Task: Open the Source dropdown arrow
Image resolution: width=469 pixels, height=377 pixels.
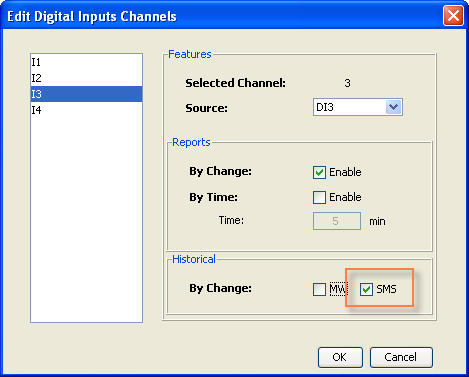Action: (x=394, y=107)
